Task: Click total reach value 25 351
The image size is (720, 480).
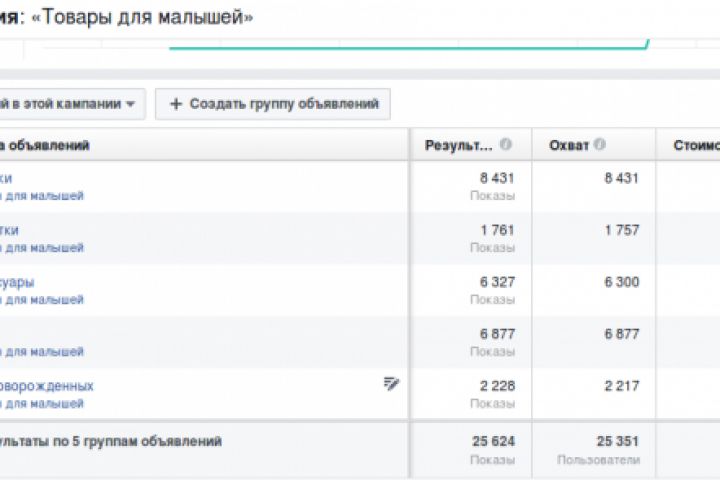Action: click(x=616, y=441)
